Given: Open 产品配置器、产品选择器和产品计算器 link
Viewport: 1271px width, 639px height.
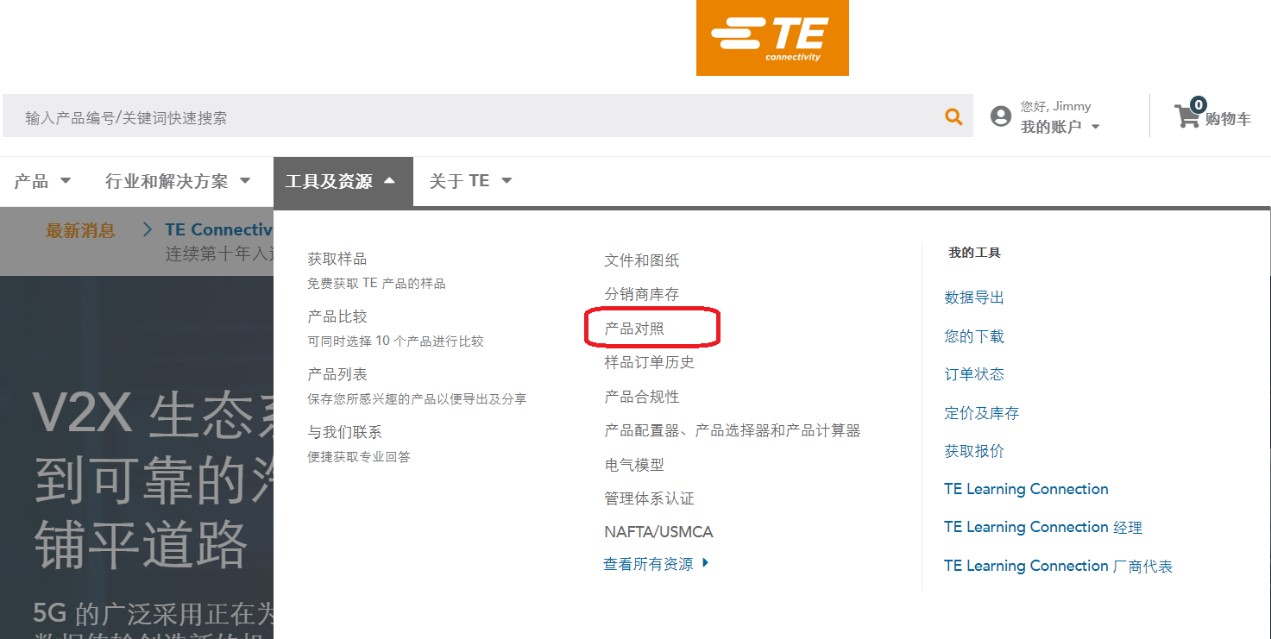Looking at the screenshot, I should click(732, 430).
